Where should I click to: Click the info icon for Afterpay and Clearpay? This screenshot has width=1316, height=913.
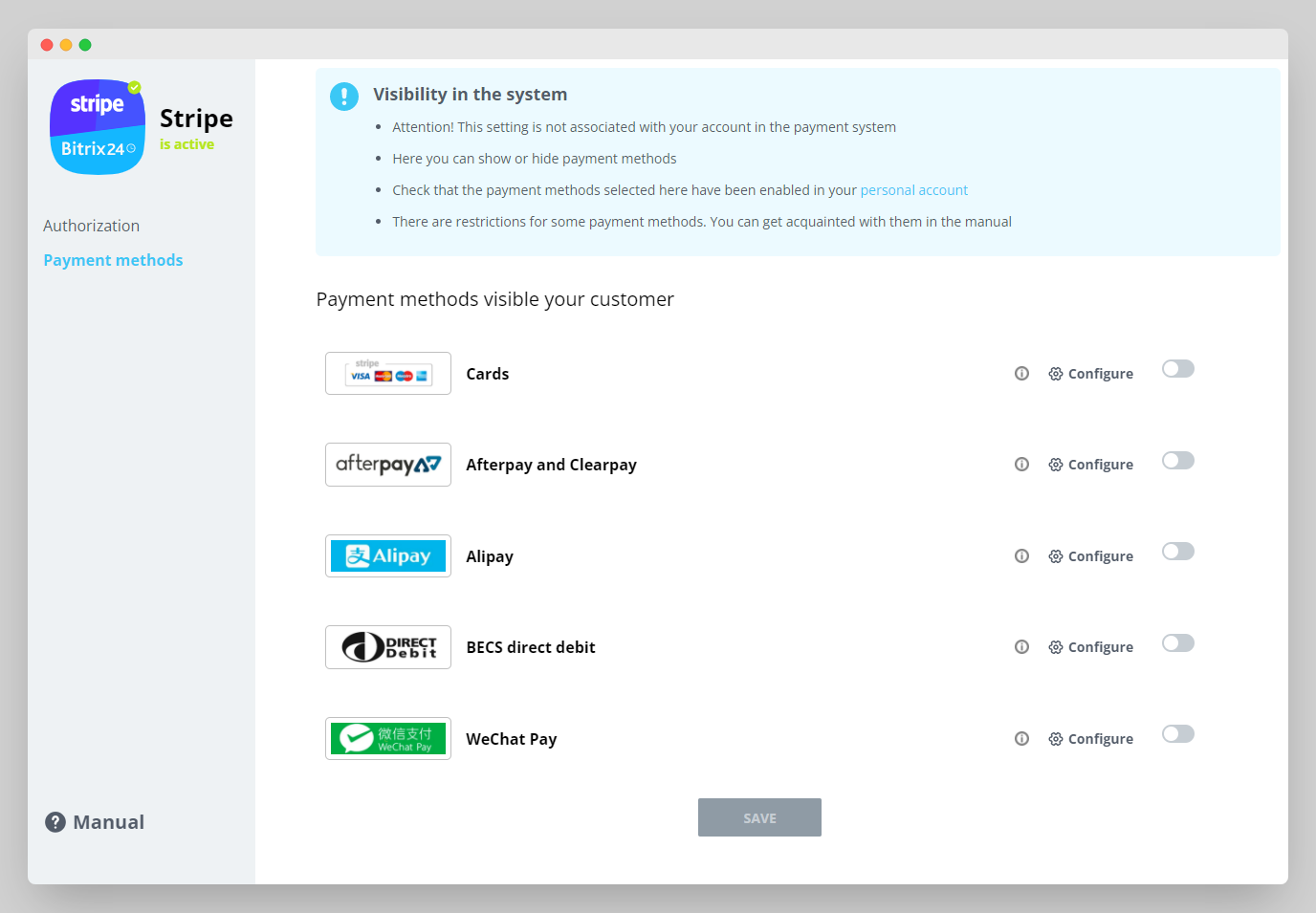point(1021,465)
